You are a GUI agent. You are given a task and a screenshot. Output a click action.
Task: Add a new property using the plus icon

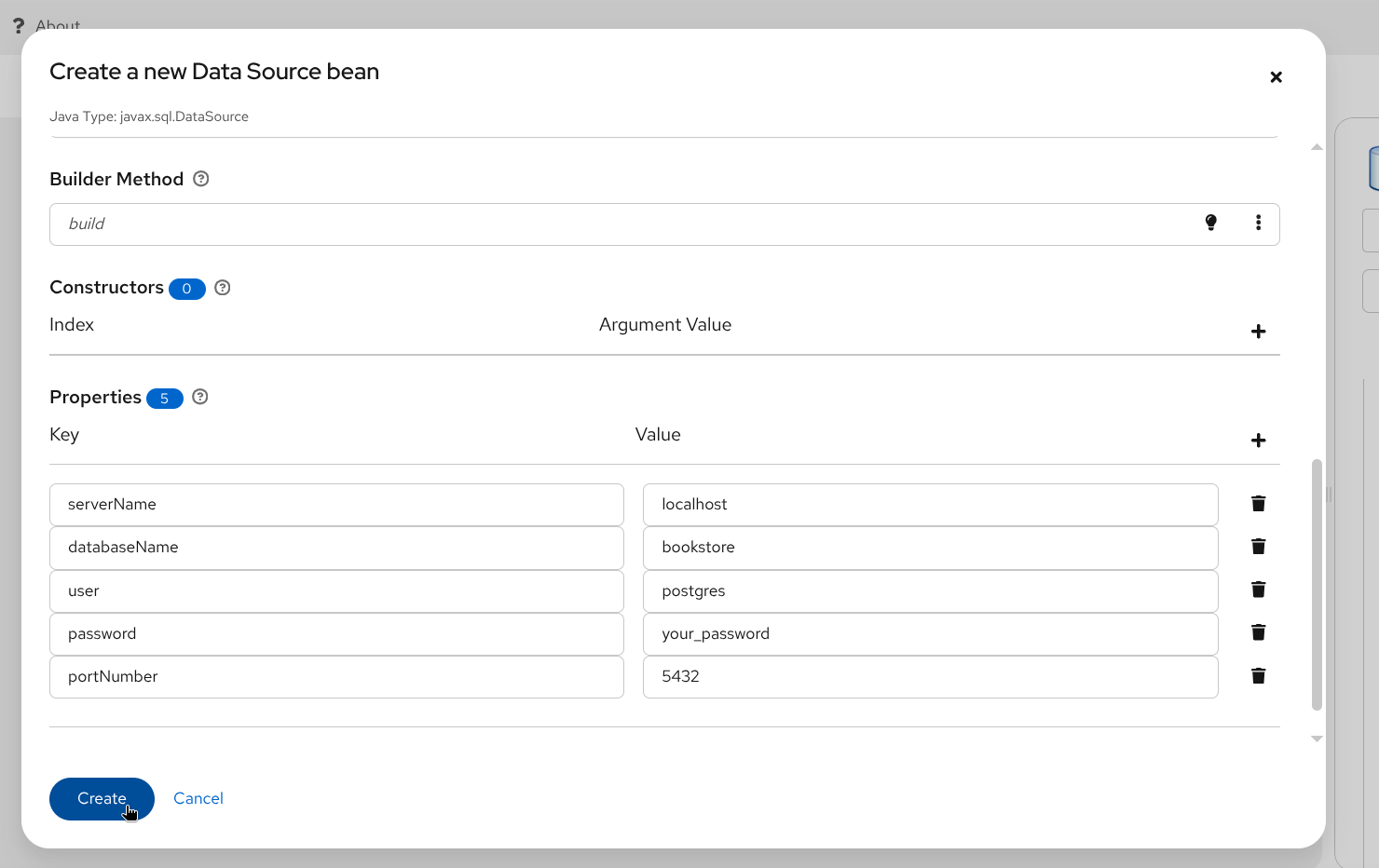coord(1258,440)
